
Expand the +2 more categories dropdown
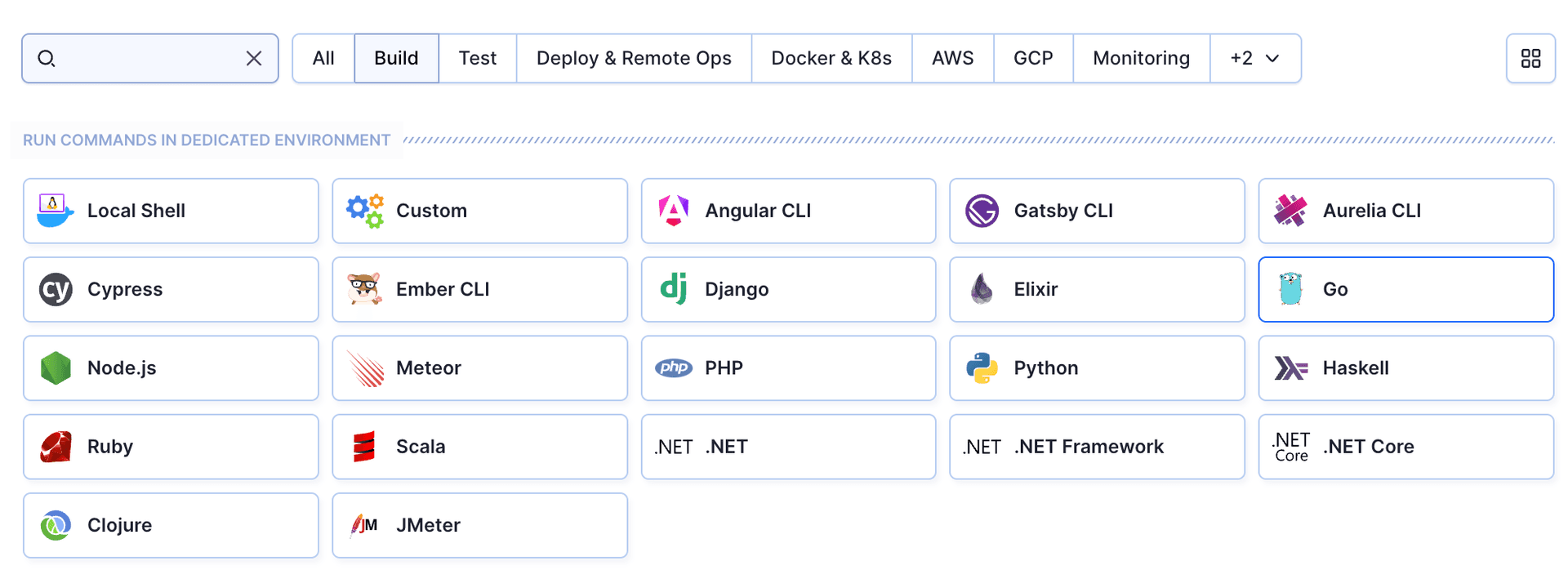pyautogui.click(x=1254, y=58)
